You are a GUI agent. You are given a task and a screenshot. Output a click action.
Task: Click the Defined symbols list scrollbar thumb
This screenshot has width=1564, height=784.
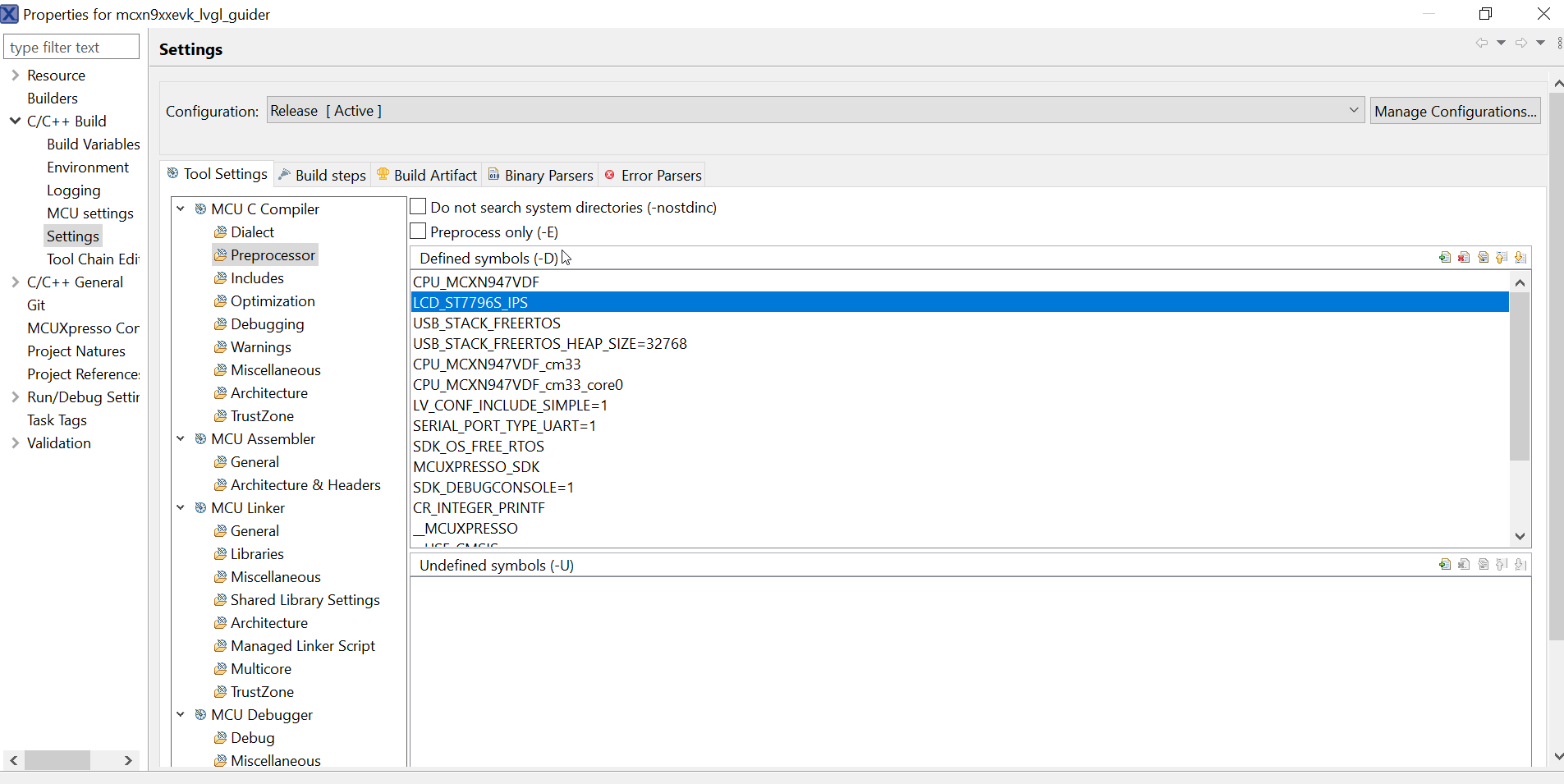click(1520, 378)
